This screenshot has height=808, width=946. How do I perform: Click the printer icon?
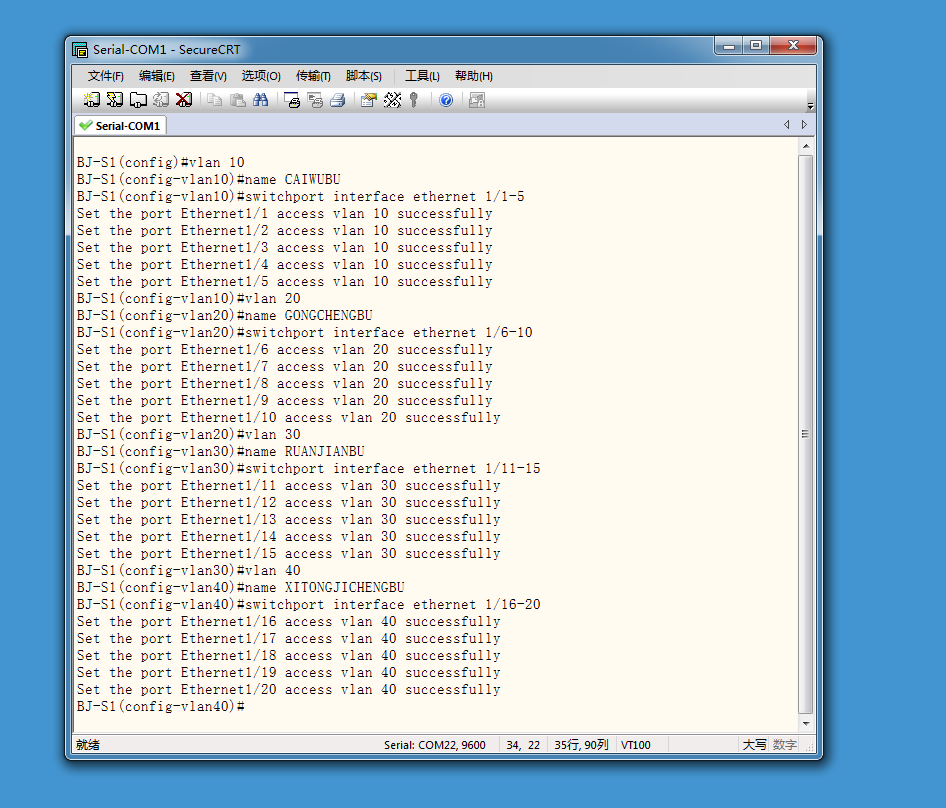[338, 100]
